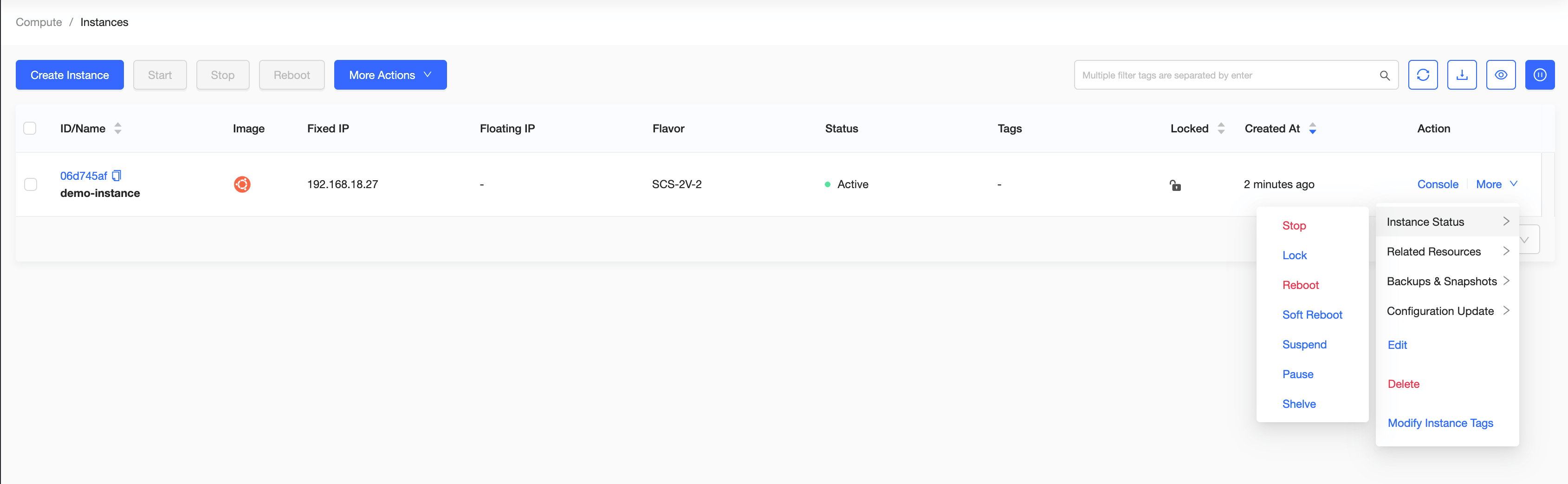Expand the More dropdown in Action column
This screenshot has width=1568, height=484.
pyautogui.click(x=1496, y=184)
